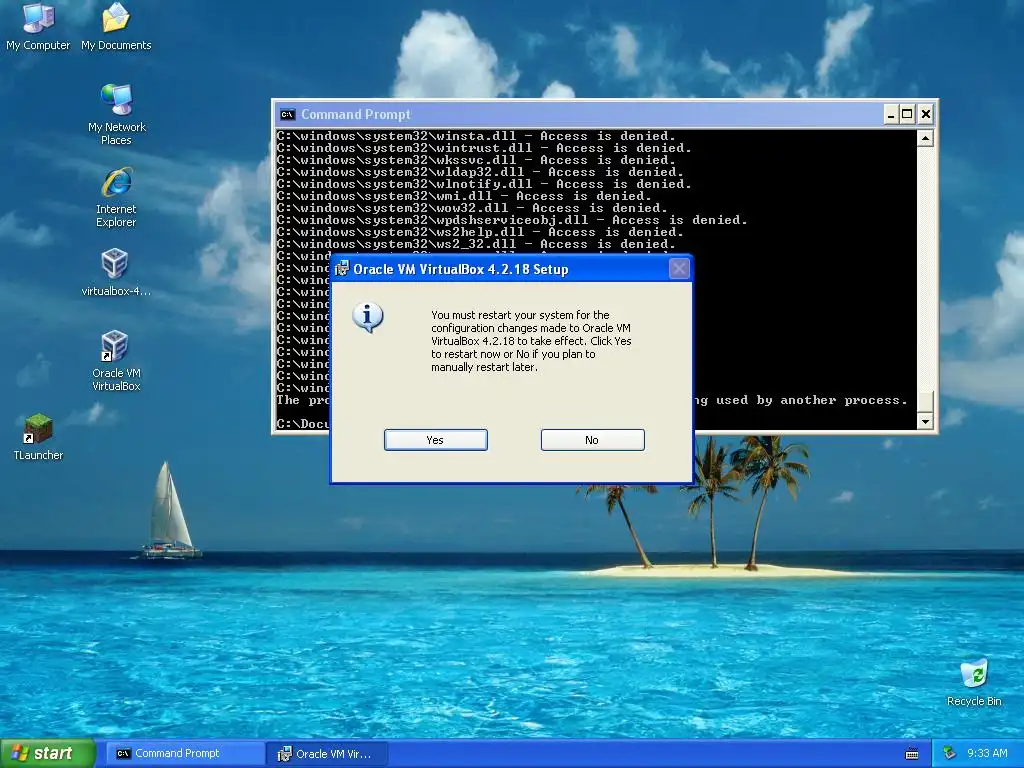Click the info icon in Setup dialog
Image resolution: width=1024 pixels, height=768 pixels.
point(368,317)
